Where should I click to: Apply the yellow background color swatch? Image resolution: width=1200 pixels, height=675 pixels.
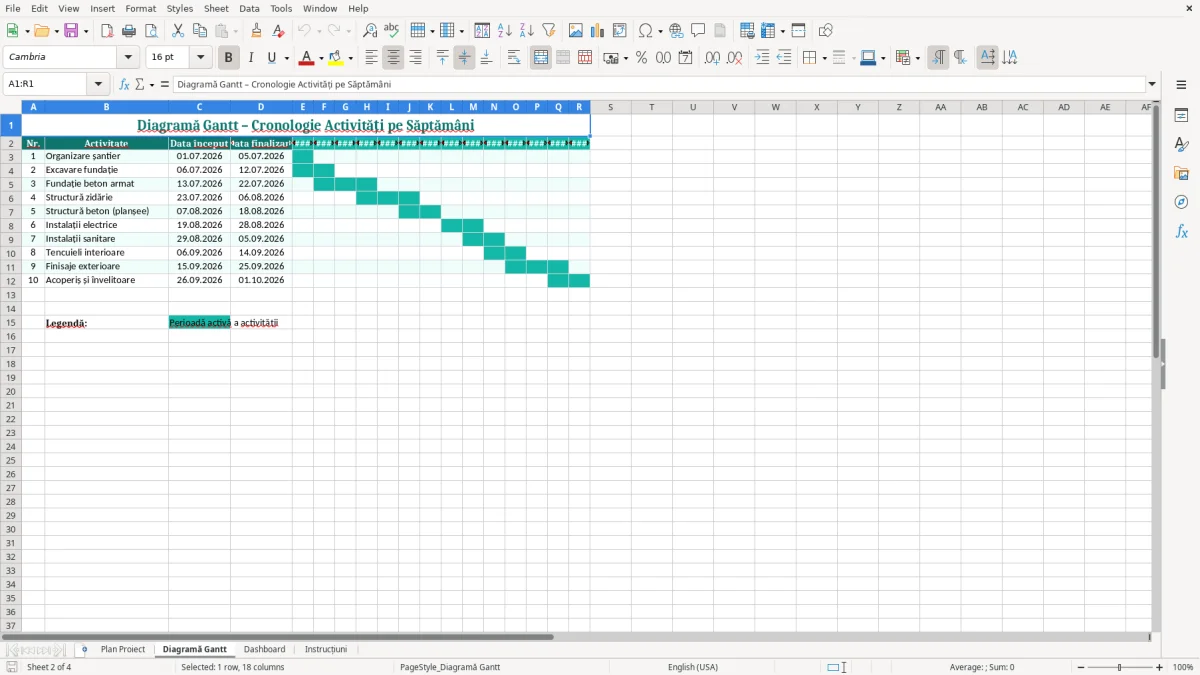coord(336,58)
